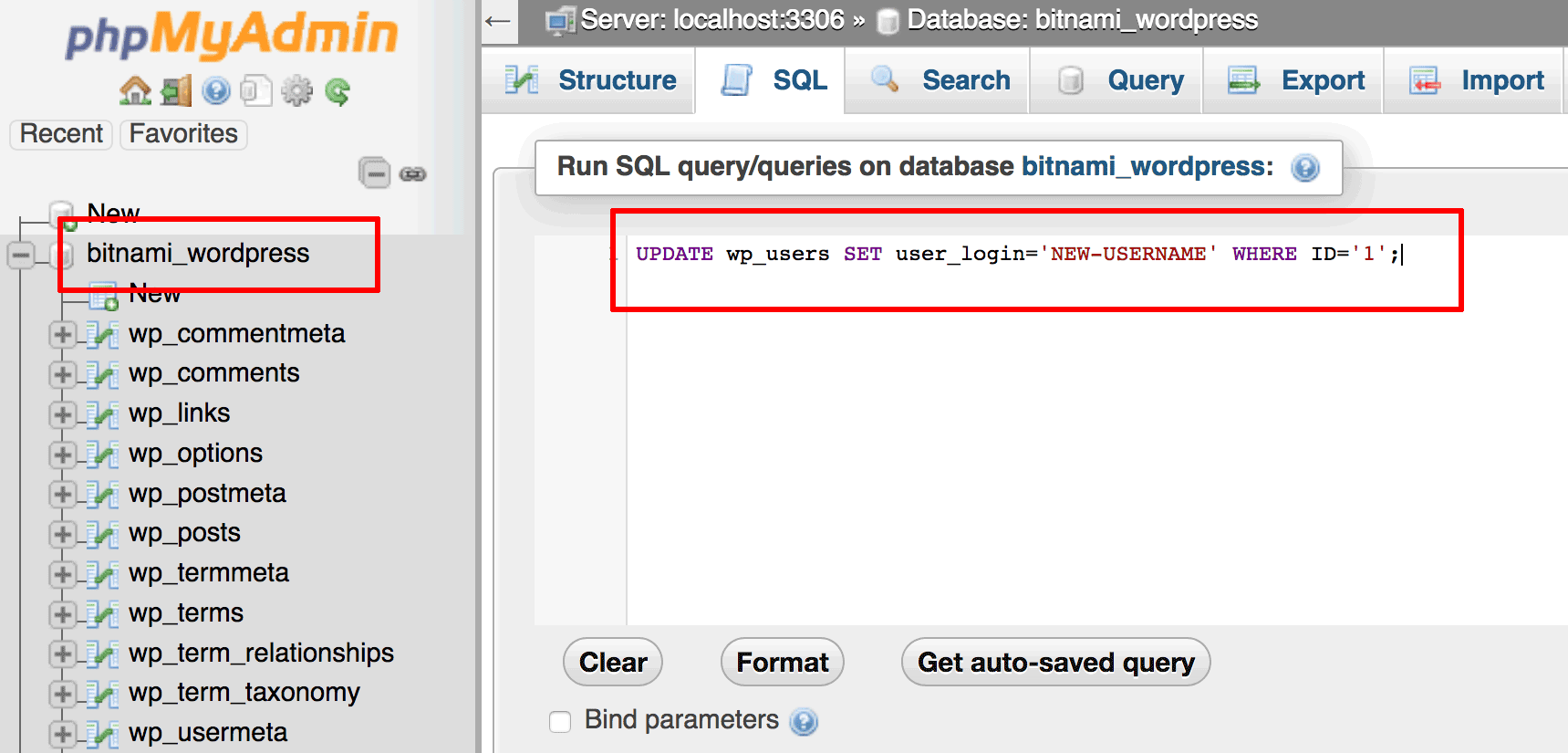Open the phpMyAdmin documentation help icon
This screenshot has height=753, width=1568.
[x=216, y=91]
